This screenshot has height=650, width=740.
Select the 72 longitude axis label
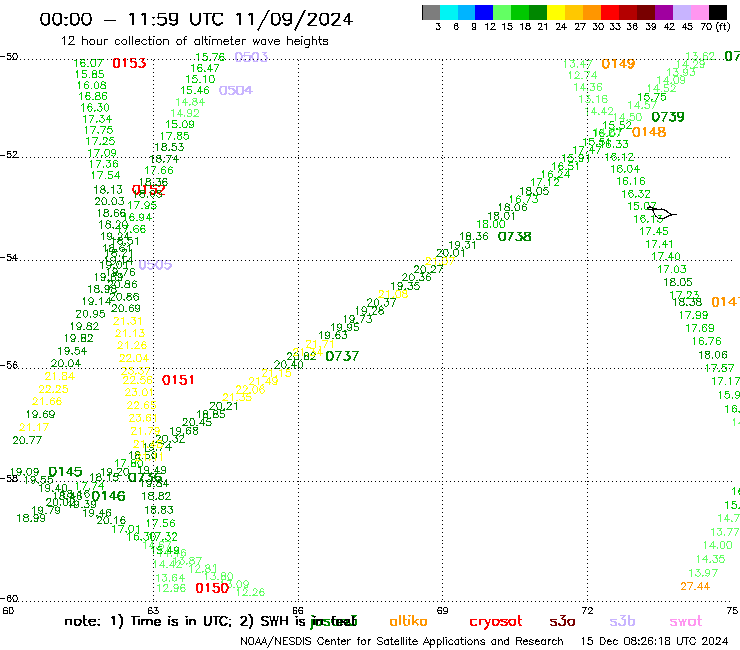coord(587,611)
